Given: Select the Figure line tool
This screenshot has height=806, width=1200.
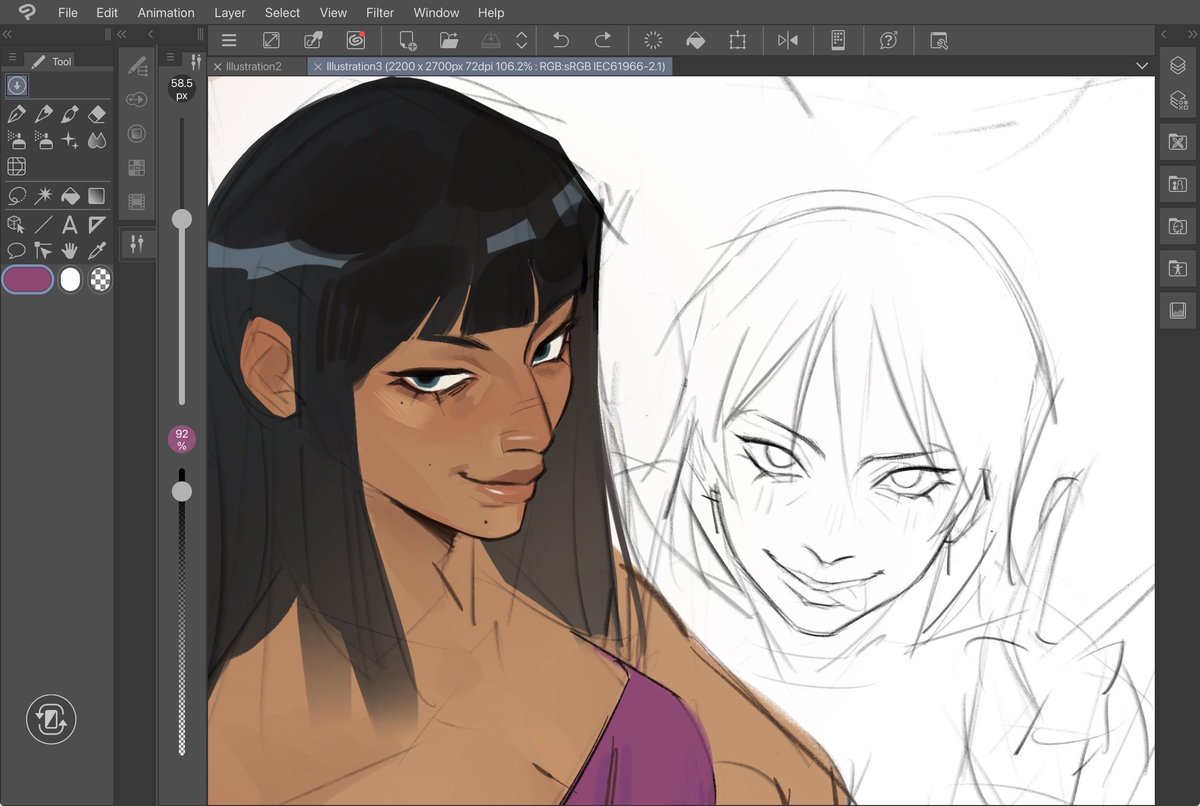Looking at the screenshot, I should point(43,224).
